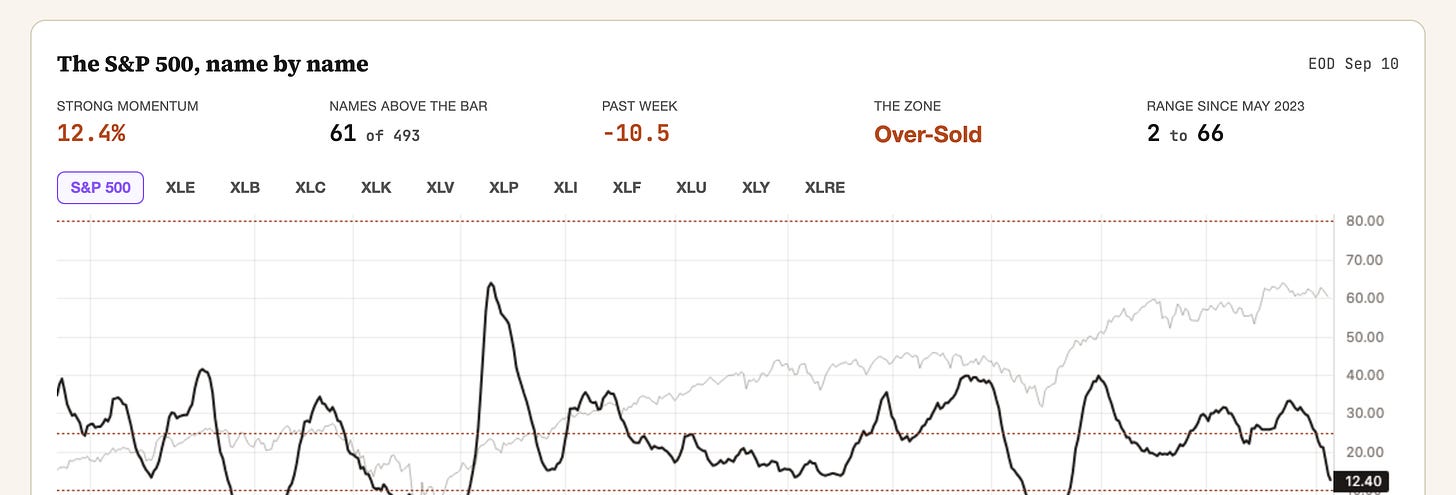The image size is (1456, 495).
Task: Click the 'THE ZONE' heading
Action: 907,105
